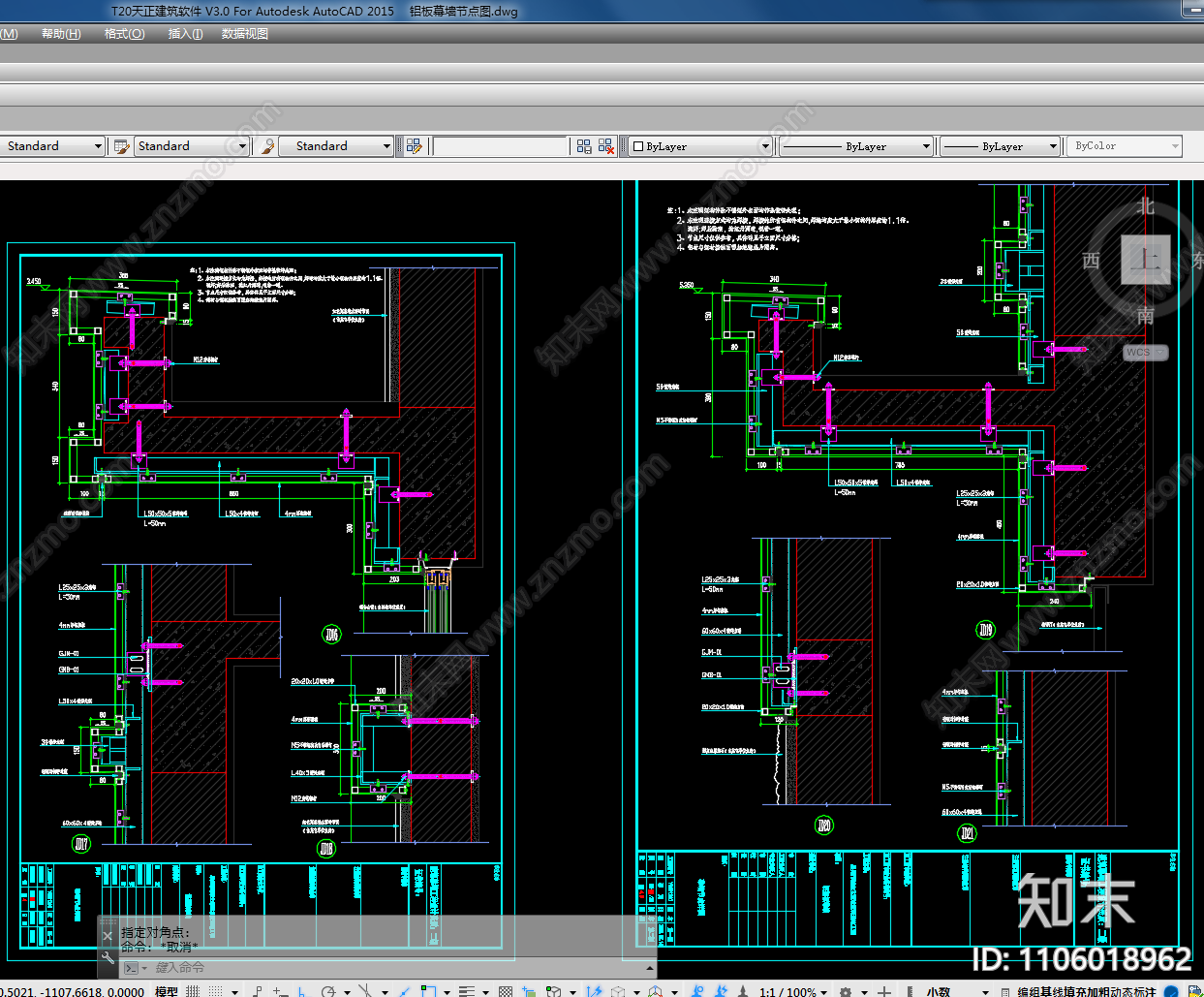Open workspace switching gear icon
The width and height of the screenshot is (1204, 997).
(846, 991)
